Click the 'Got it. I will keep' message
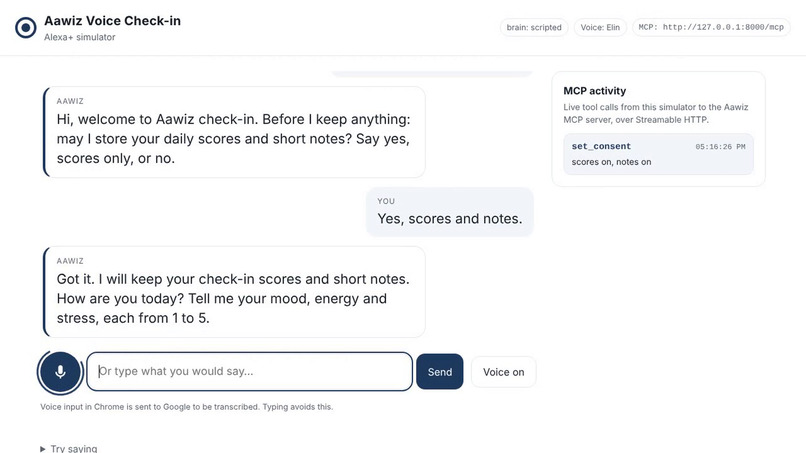This screenshot has width=806, height=453. [234, 292]
